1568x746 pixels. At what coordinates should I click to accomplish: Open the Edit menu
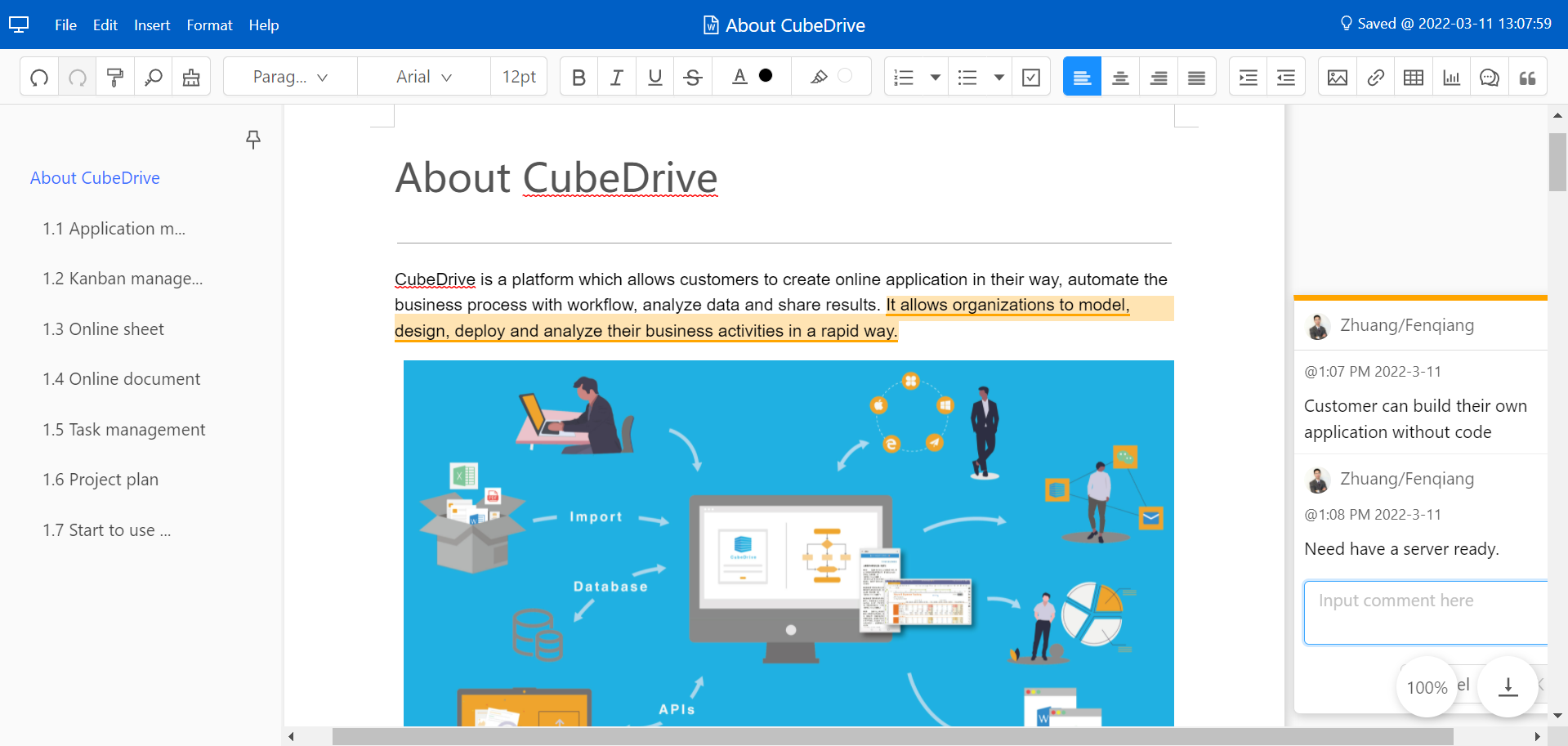(x=105, y=25)
